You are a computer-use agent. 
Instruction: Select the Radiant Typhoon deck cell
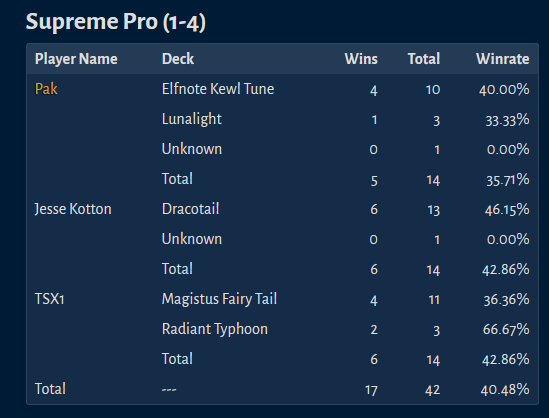(x=215, y=329)
